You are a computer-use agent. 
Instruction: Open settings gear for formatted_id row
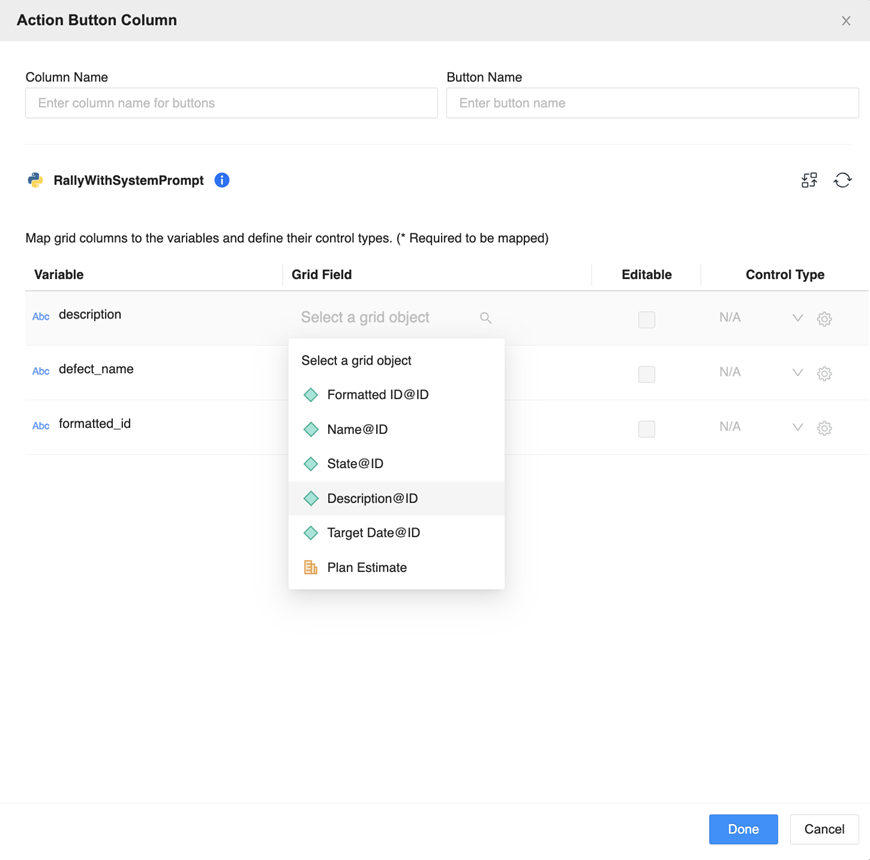[x=824, y=428]
